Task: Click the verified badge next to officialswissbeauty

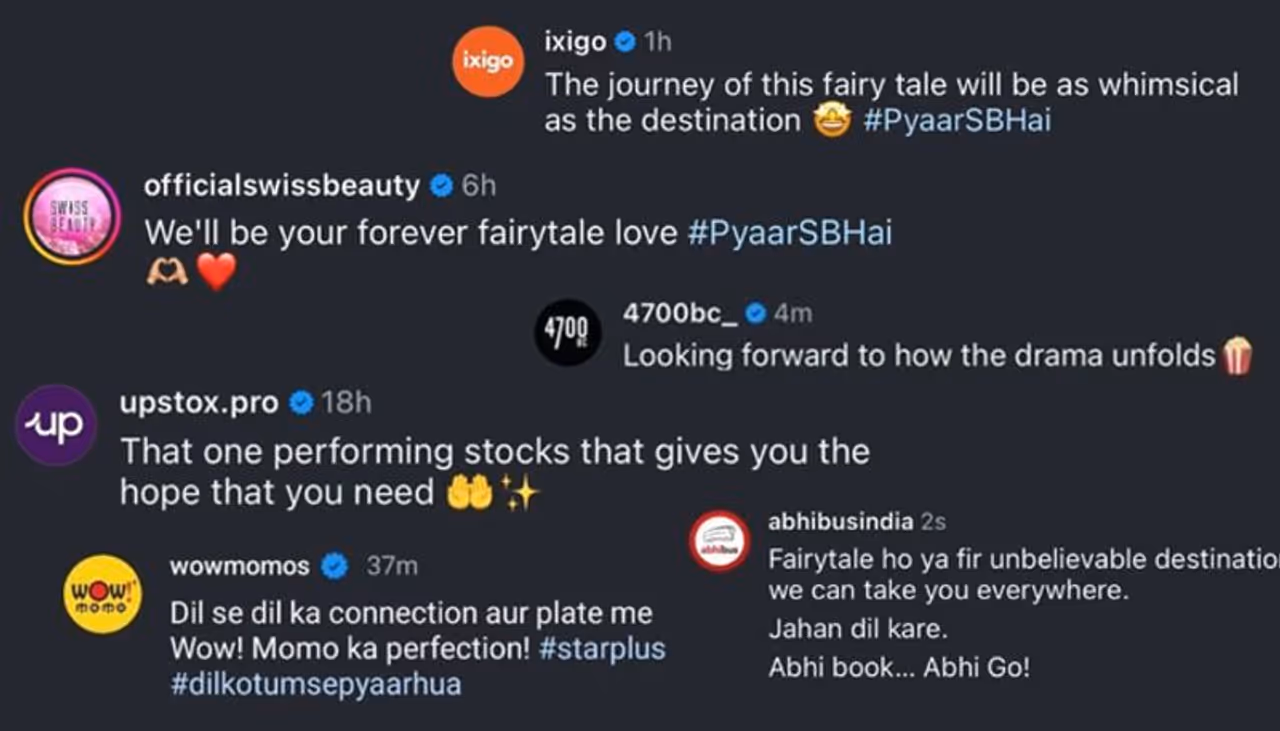Action: pyautogui.click(x=441, y=186)
